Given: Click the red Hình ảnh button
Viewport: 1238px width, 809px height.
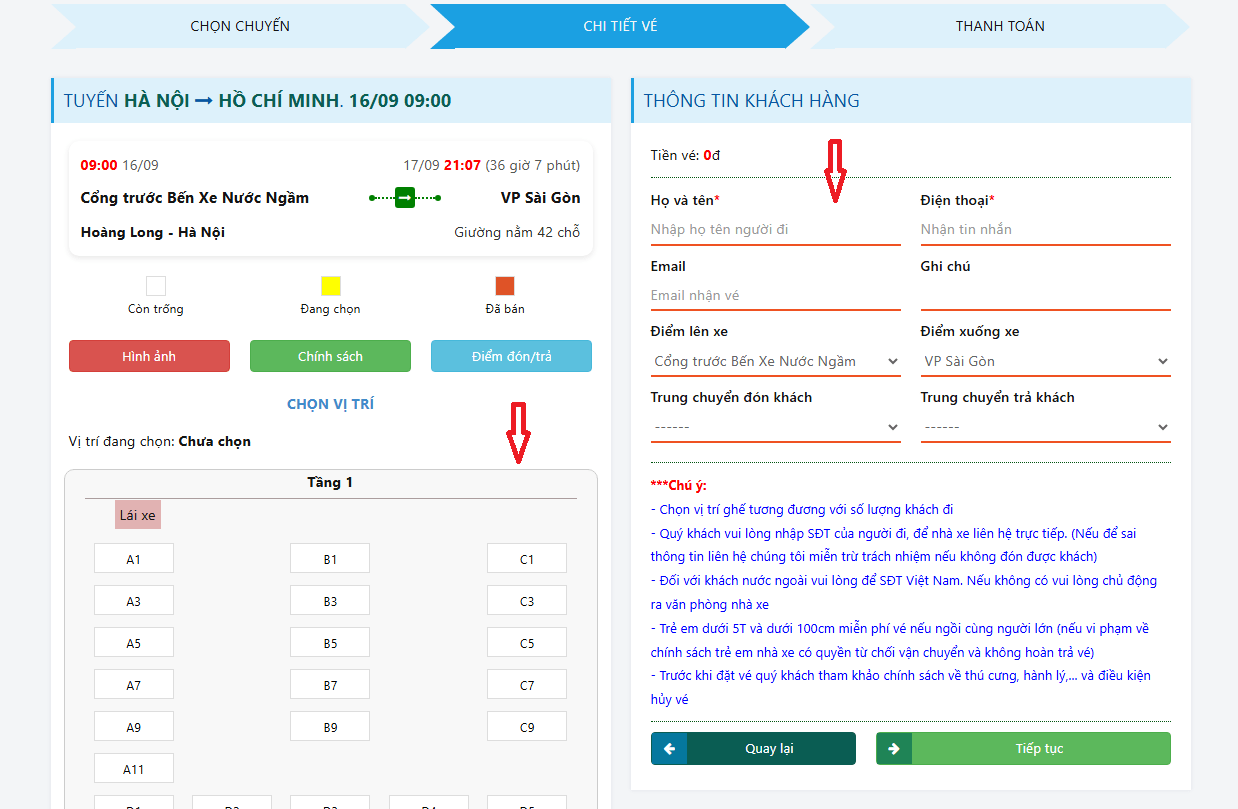Looking at the screenshot, I should click(149, 356).
